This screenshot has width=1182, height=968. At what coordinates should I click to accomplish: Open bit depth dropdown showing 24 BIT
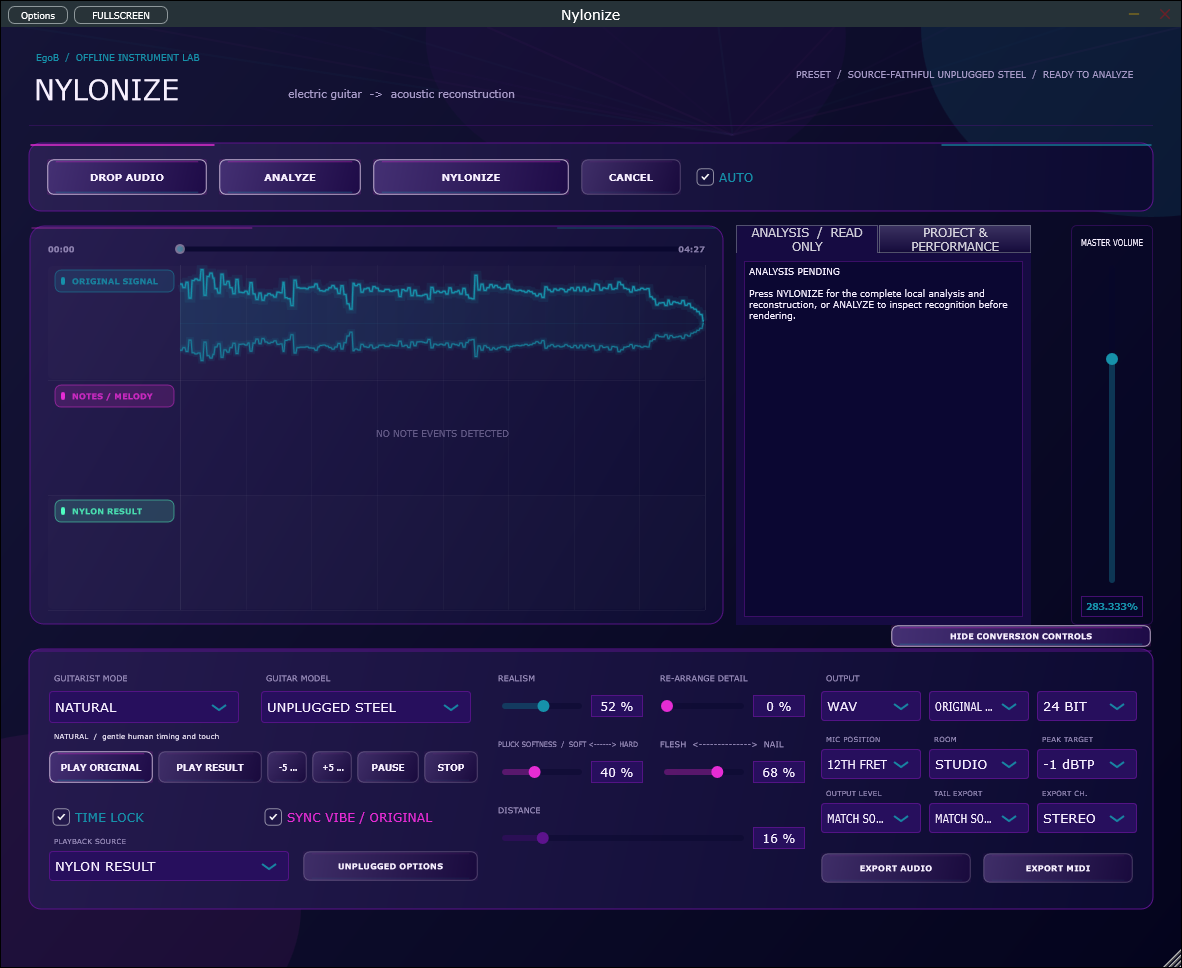[x=1086, y=706]
